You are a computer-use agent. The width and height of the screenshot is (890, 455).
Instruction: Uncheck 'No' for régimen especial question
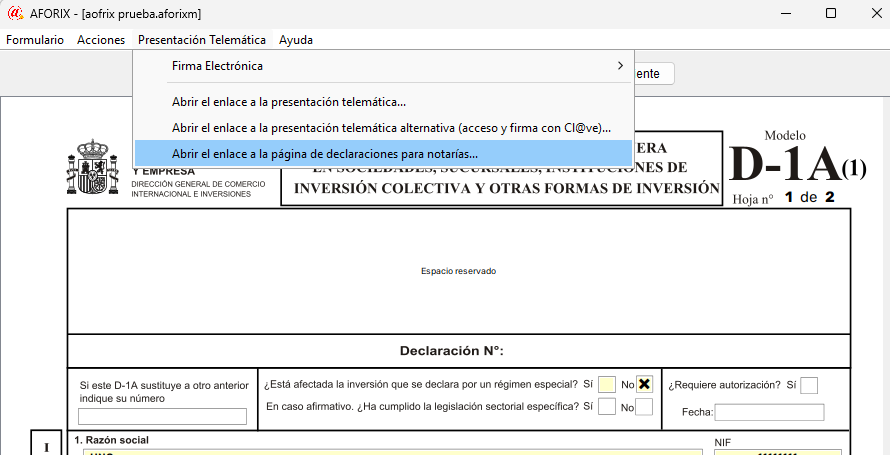coord(645,385)
